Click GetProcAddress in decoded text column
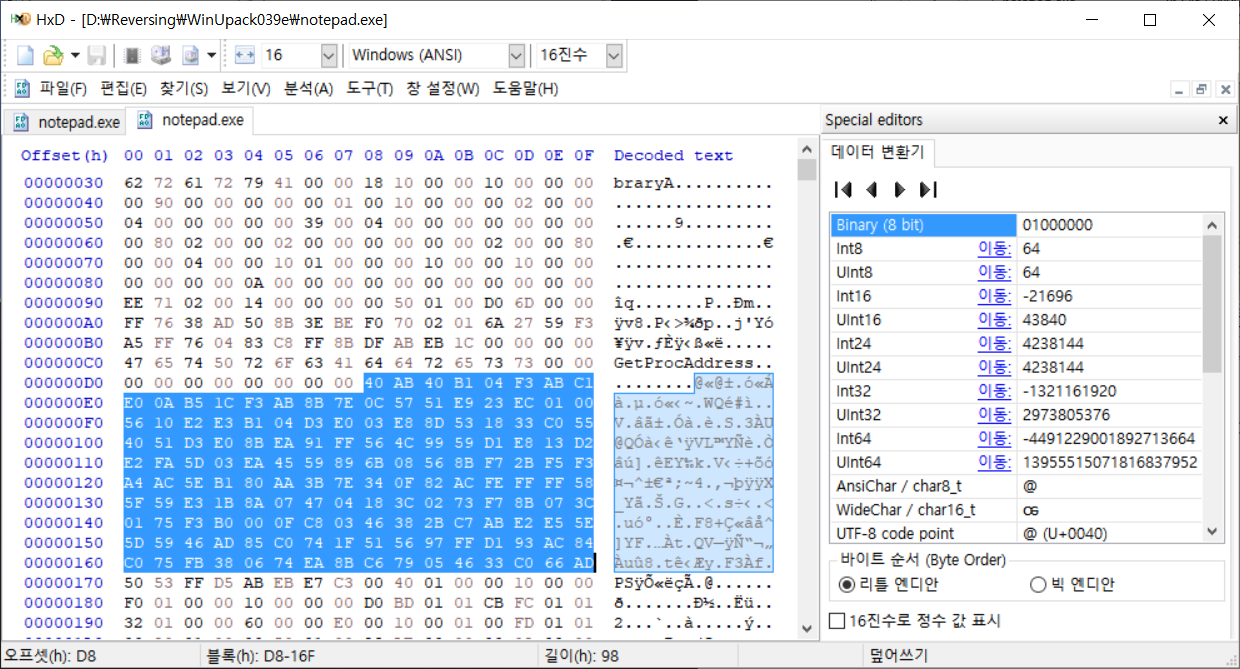1240x669 pixels. pyautogui.click(x=684, y=363)
